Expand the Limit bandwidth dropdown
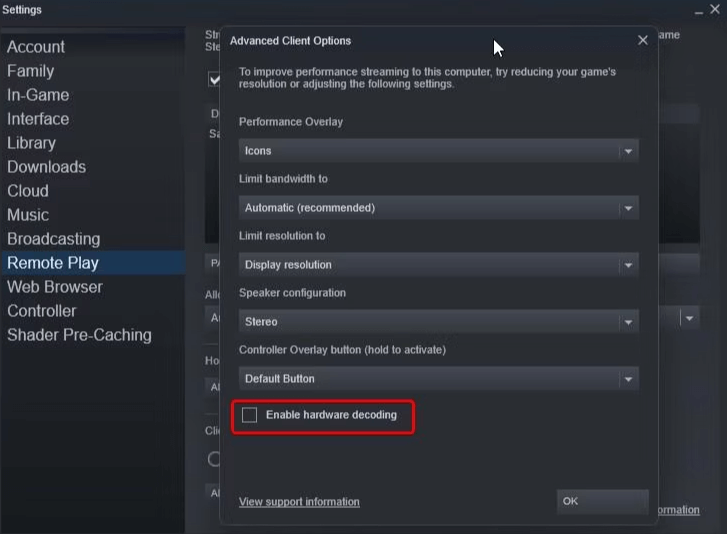 point(439,208)
